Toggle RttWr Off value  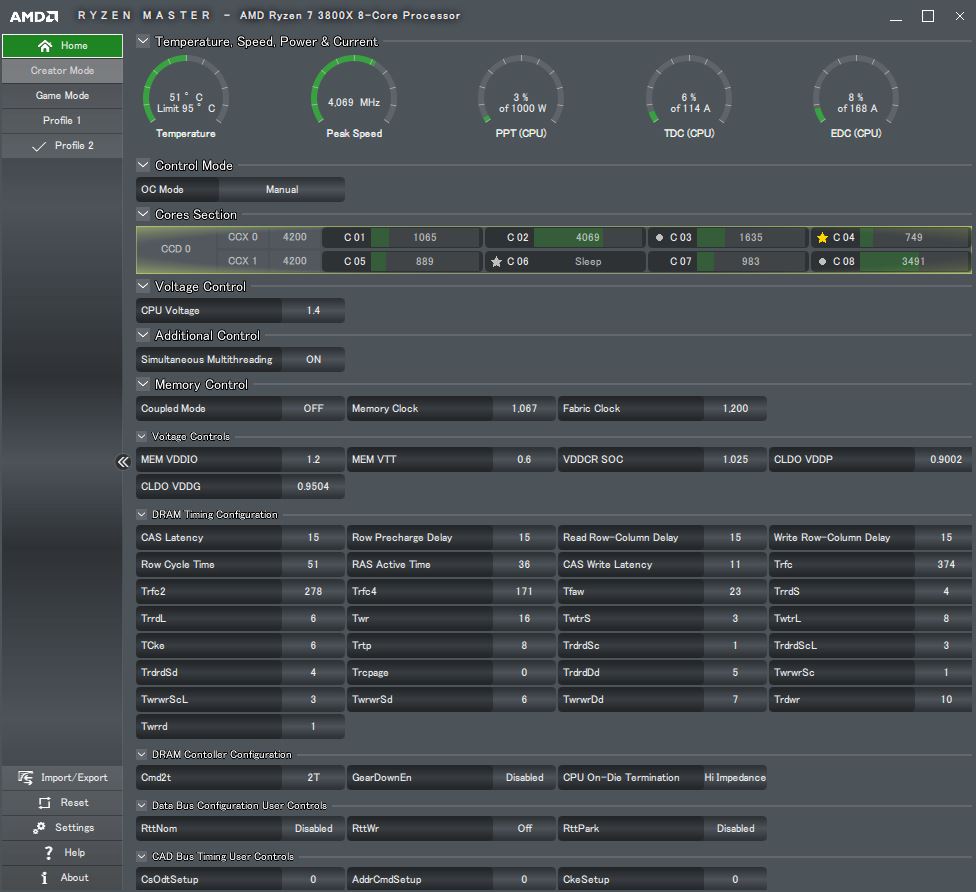click(524, 829)
